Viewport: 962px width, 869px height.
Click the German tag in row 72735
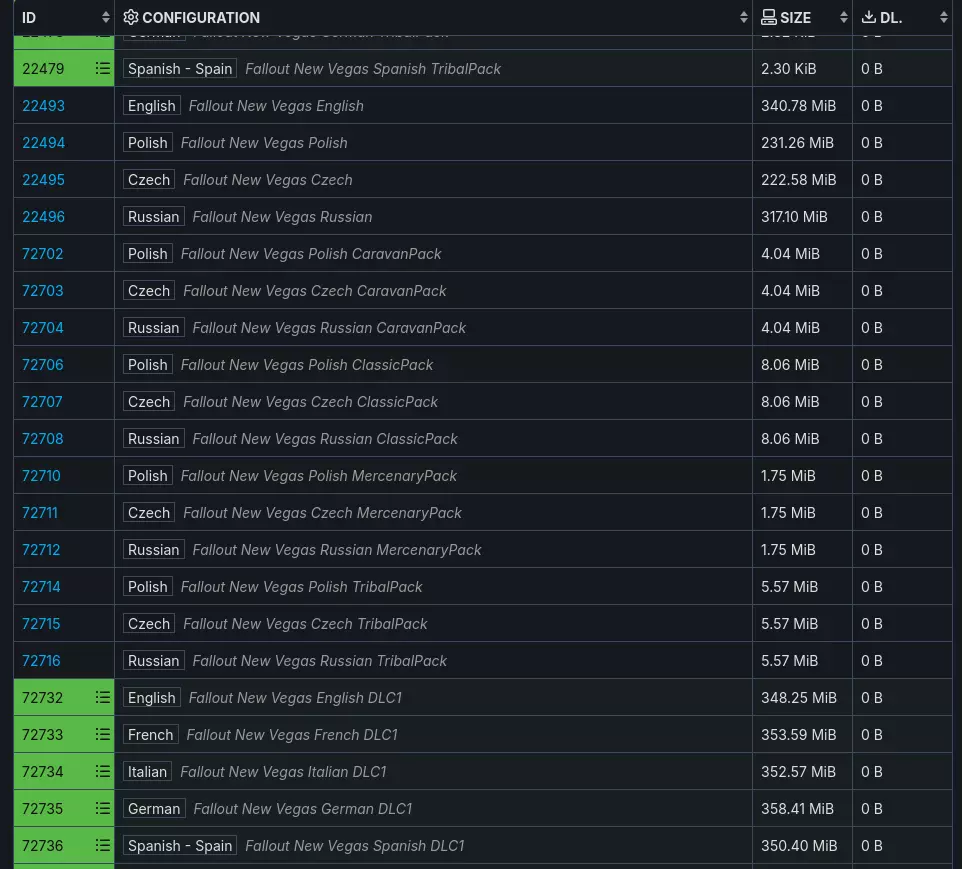click(154, 808)
